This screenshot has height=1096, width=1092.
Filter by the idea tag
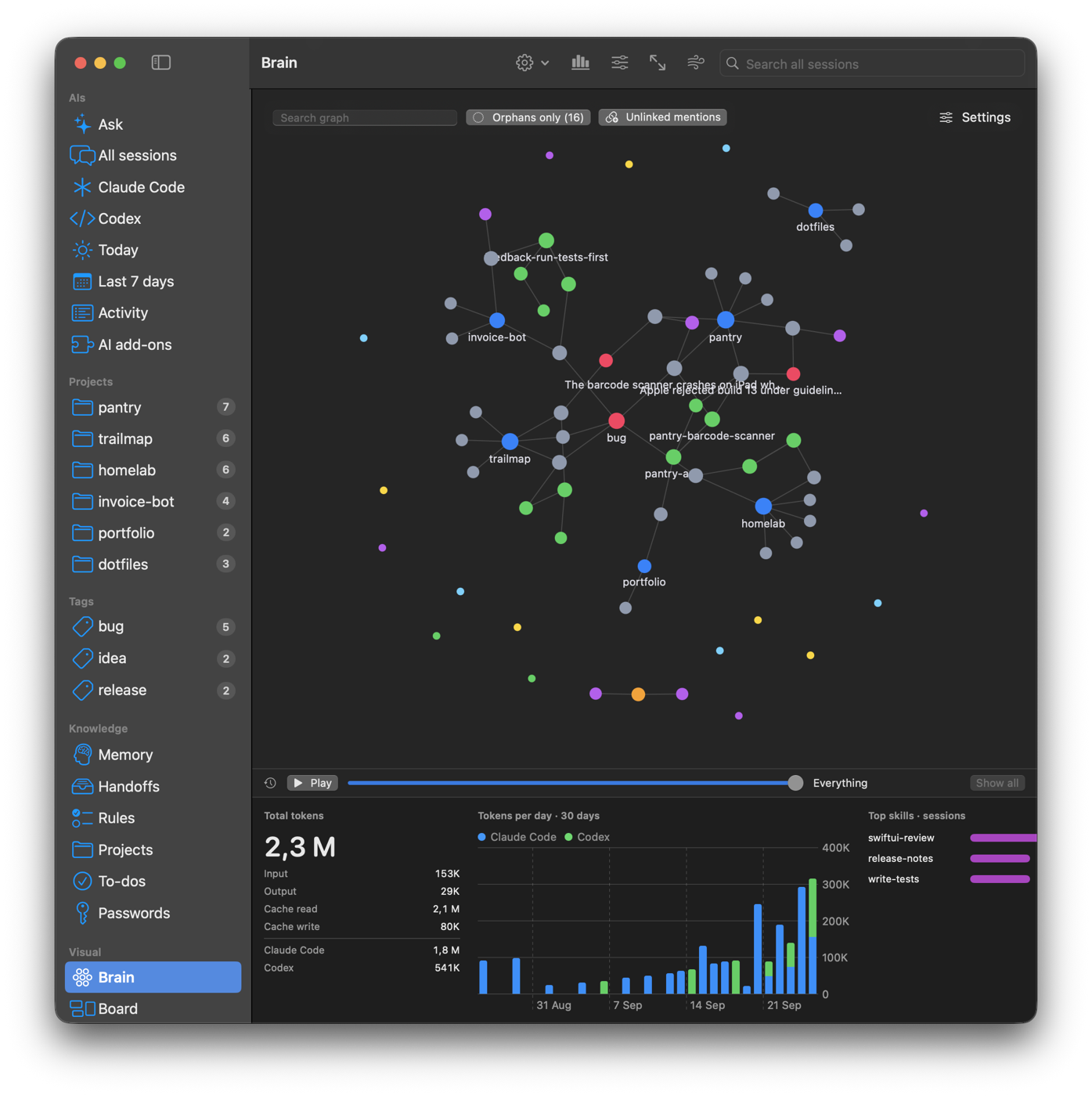pos(153,658)
